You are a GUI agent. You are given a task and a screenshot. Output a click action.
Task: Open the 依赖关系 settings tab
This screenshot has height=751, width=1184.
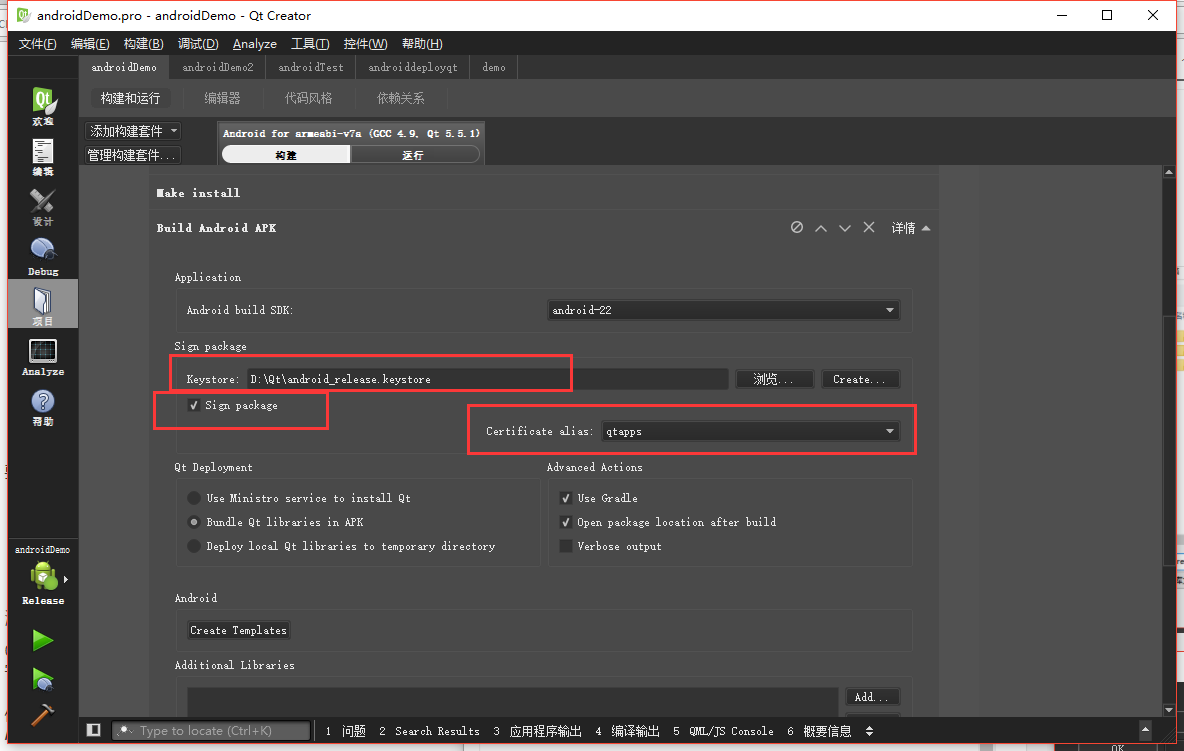(400, 98)
